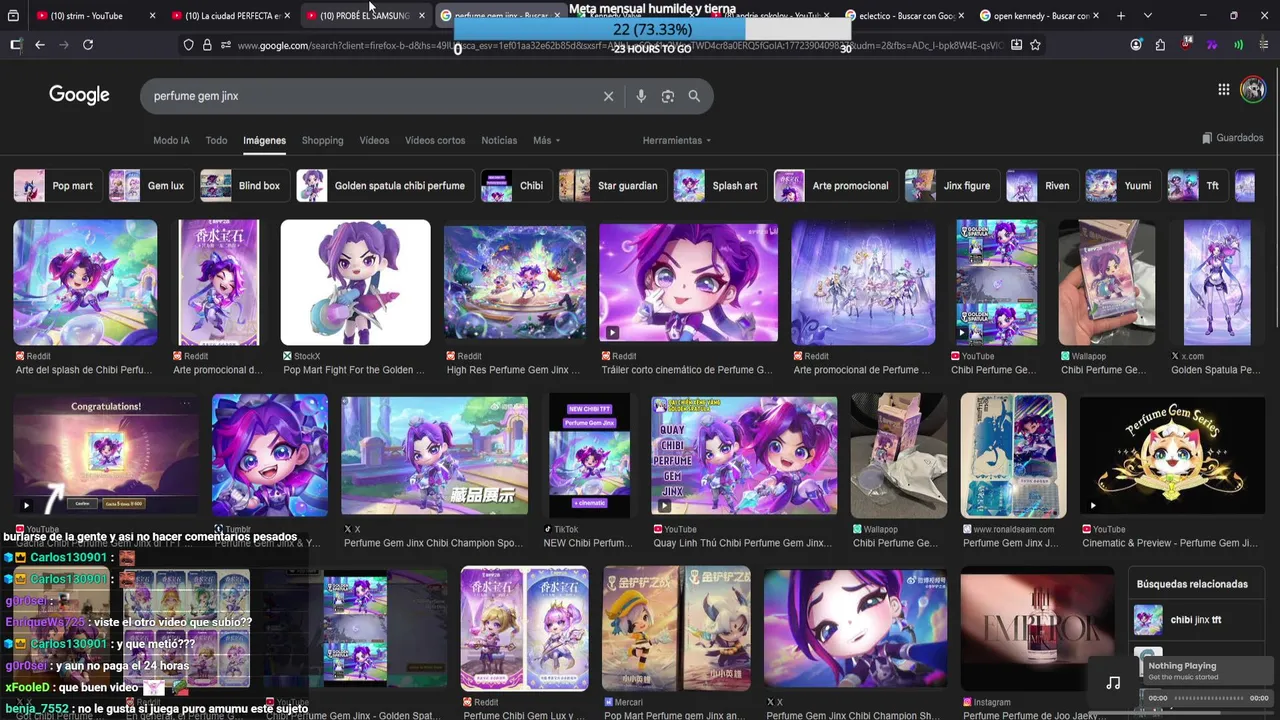
Task: Filter images by the Blind box chip
Action: tap(243, 186)
